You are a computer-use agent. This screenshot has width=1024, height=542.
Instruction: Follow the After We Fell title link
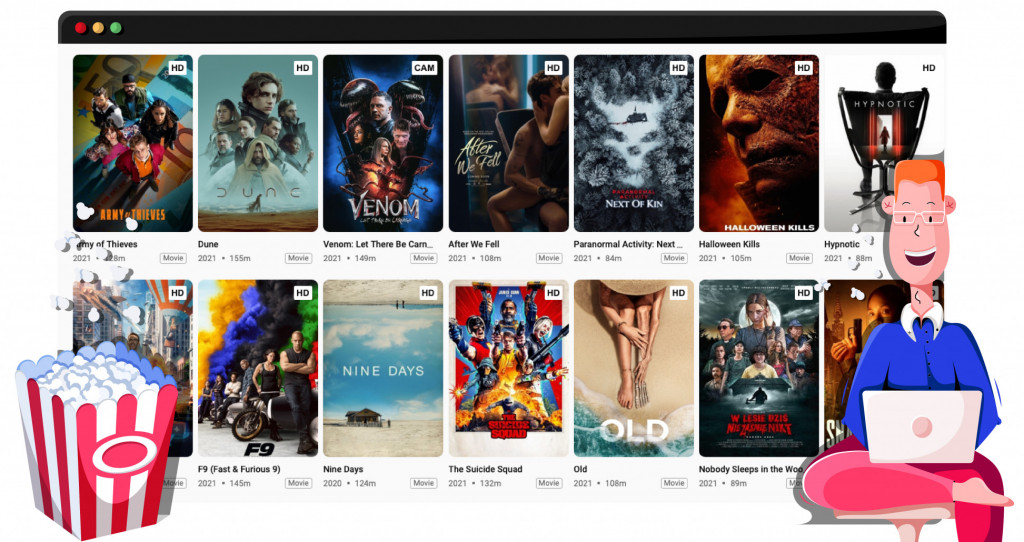pos(474,244)
